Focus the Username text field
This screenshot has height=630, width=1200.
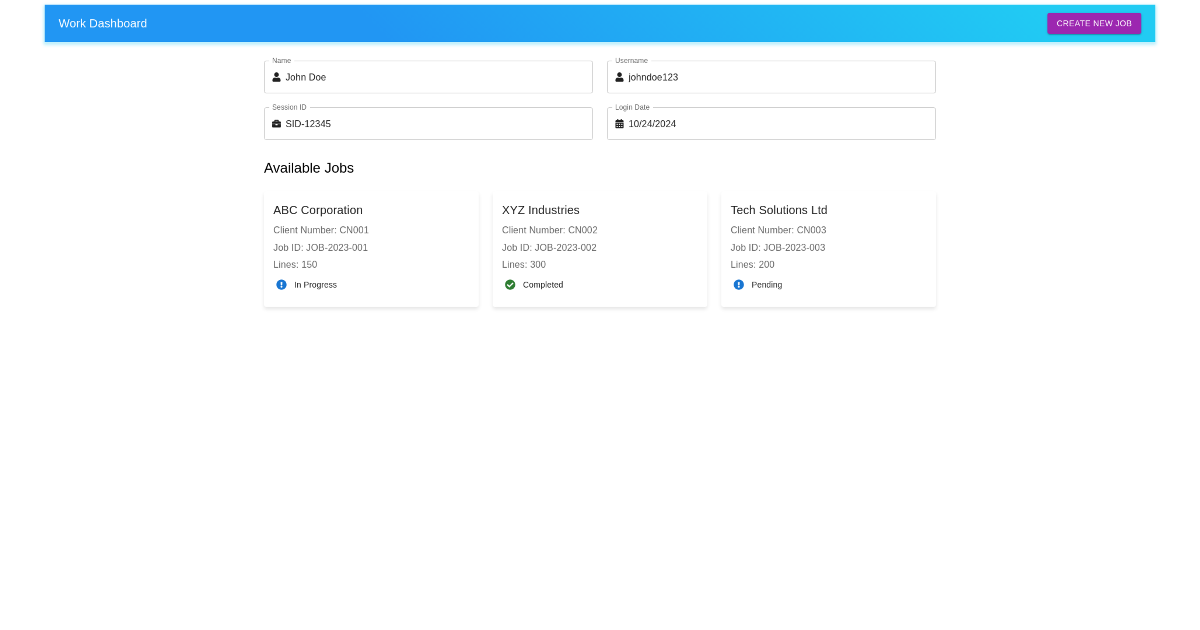point(778,77)
